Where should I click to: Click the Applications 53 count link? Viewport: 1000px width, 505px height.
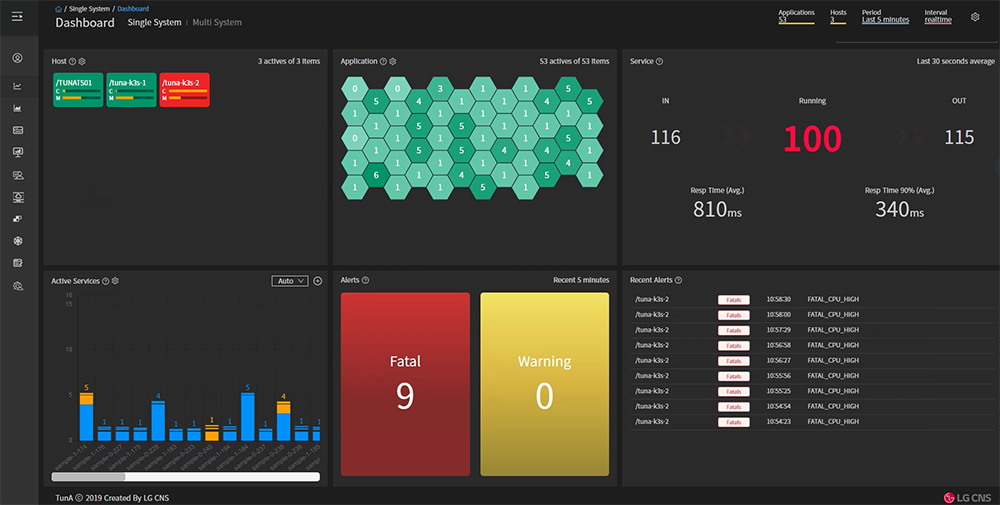783,19
